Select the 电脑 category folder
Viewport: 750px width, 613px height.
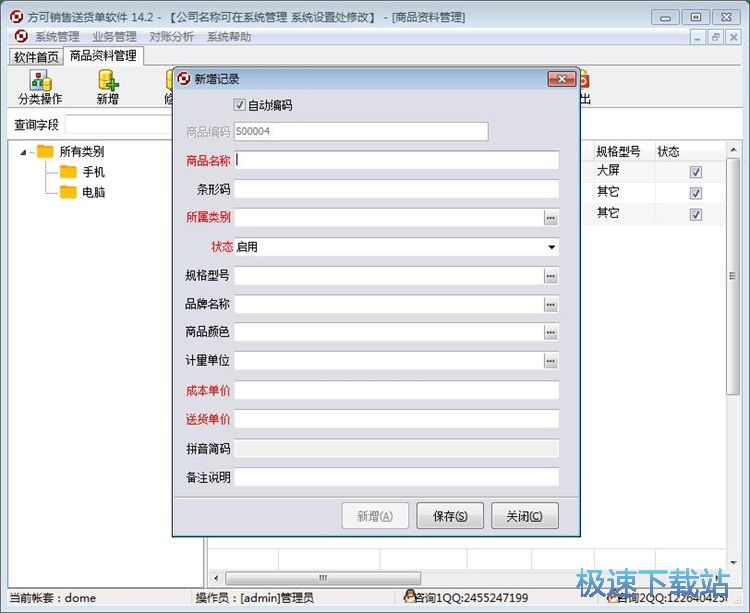pos(82,192)
